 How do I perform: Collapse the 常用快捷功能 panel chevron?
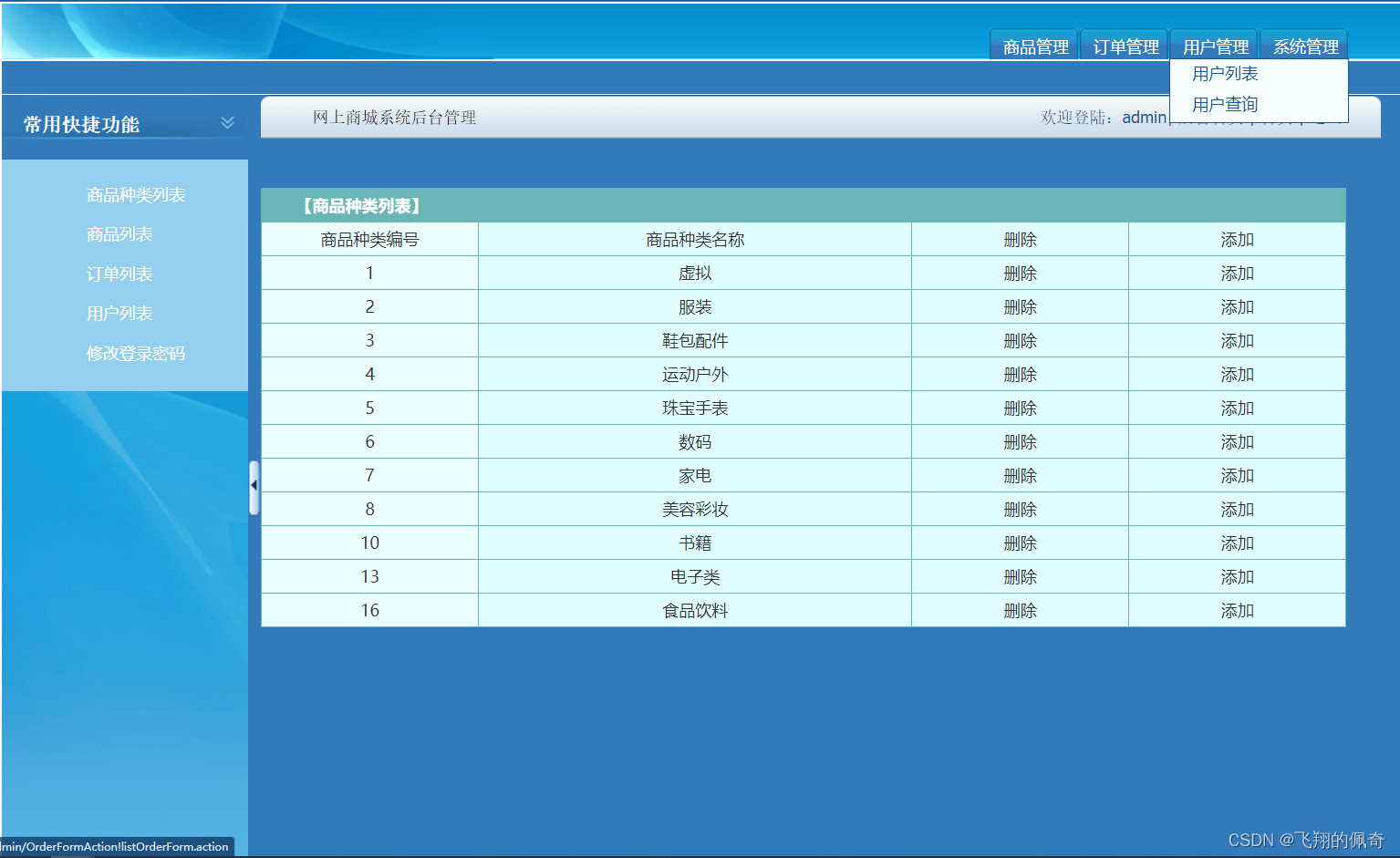point(227,122)
